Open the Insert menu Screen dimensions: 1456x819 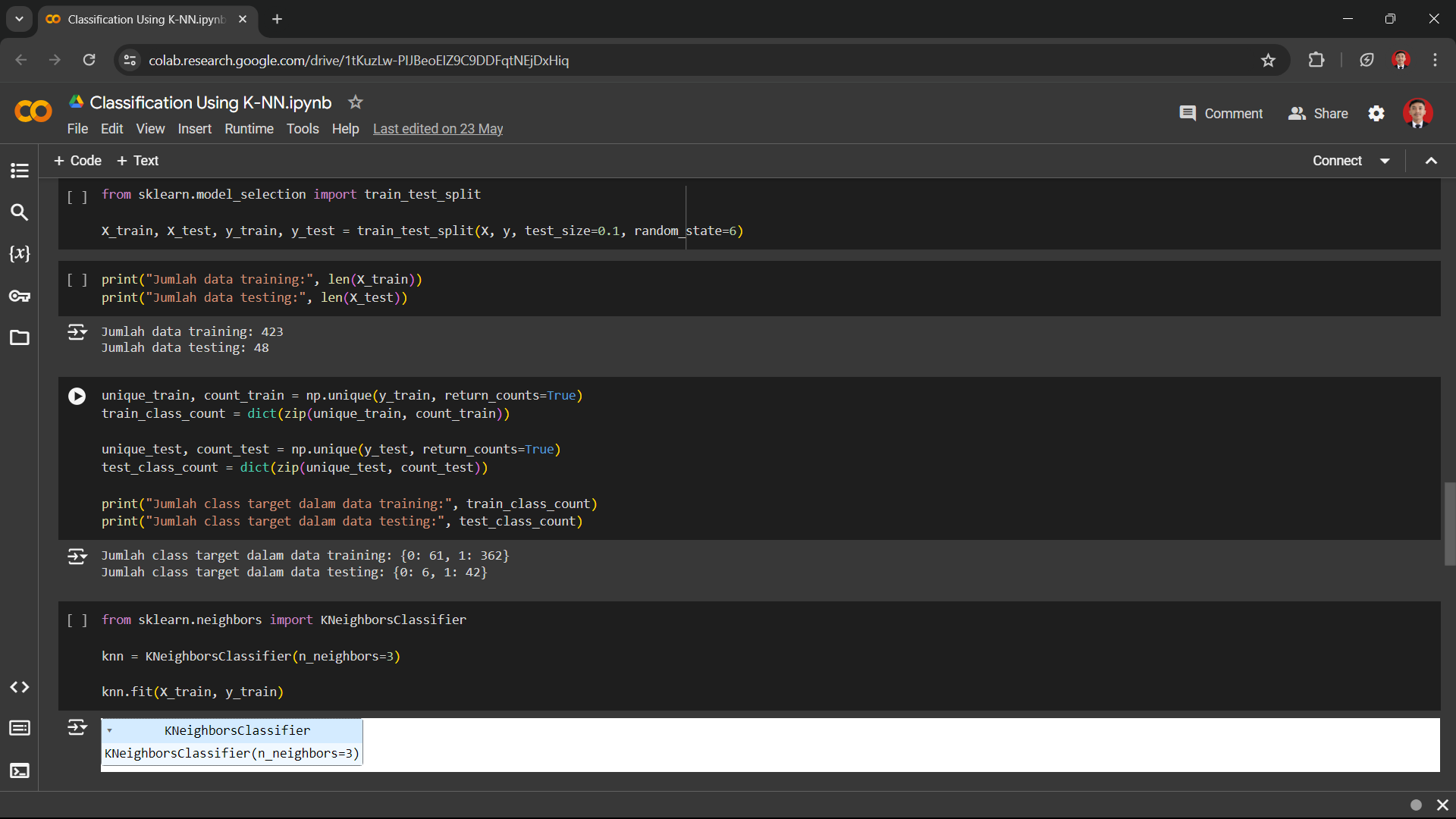pyautogui.click(x=194, y=129)
